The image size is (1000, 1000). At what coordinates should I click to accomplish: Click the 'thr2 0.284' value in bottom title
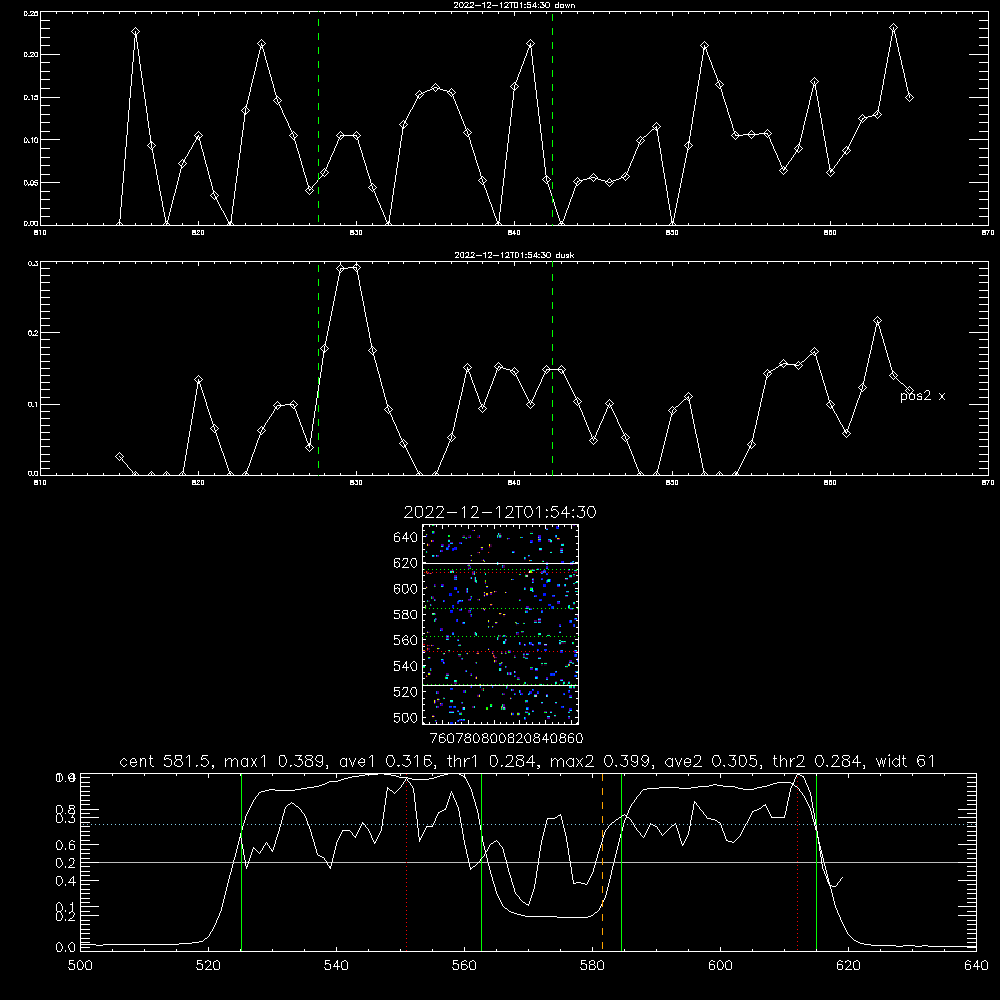(818, 761)
